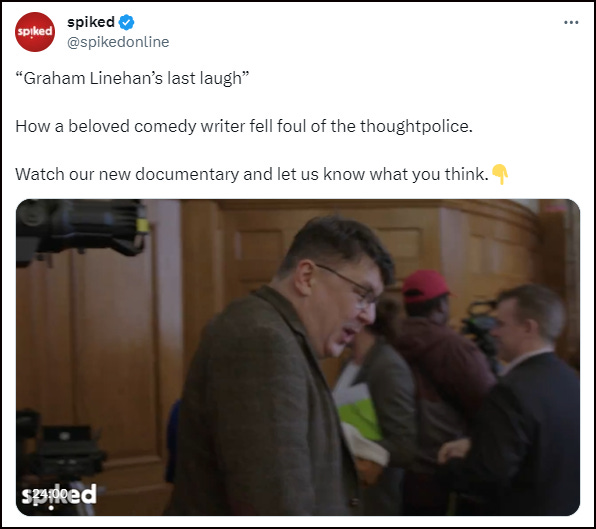Click the blue verified checkmark badge
The height and width of the screenshot is (529, 596).
(x=126, y=22)
